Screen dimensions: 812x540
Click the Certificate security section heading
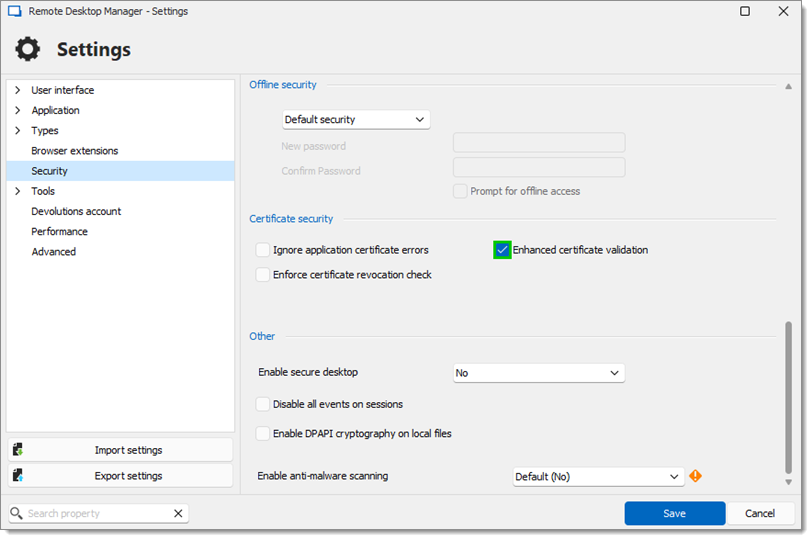291,218
